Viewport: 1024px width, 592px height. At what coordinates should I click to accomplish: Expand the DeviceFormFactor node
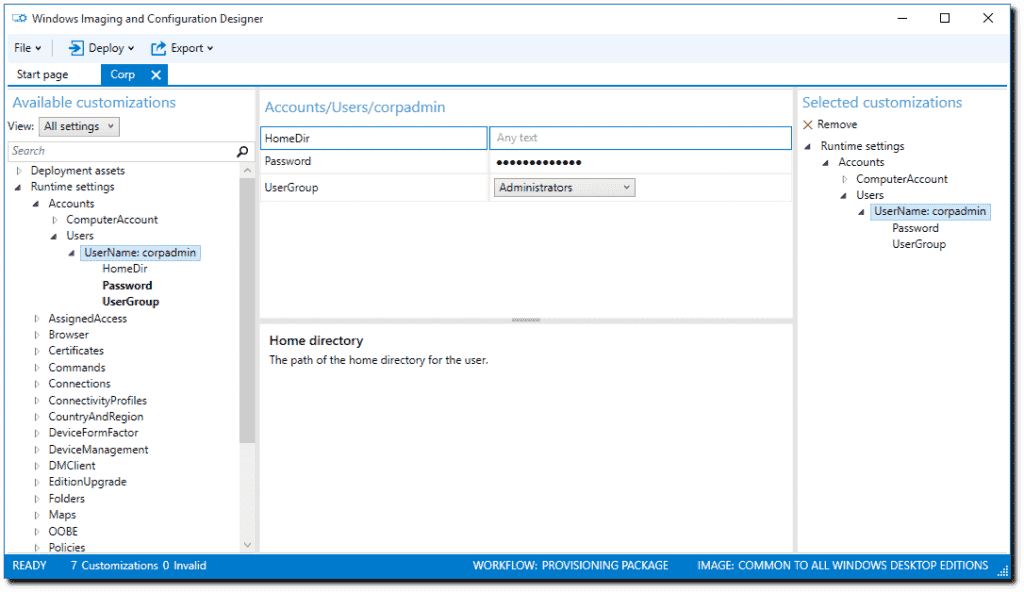click(37, 433)
